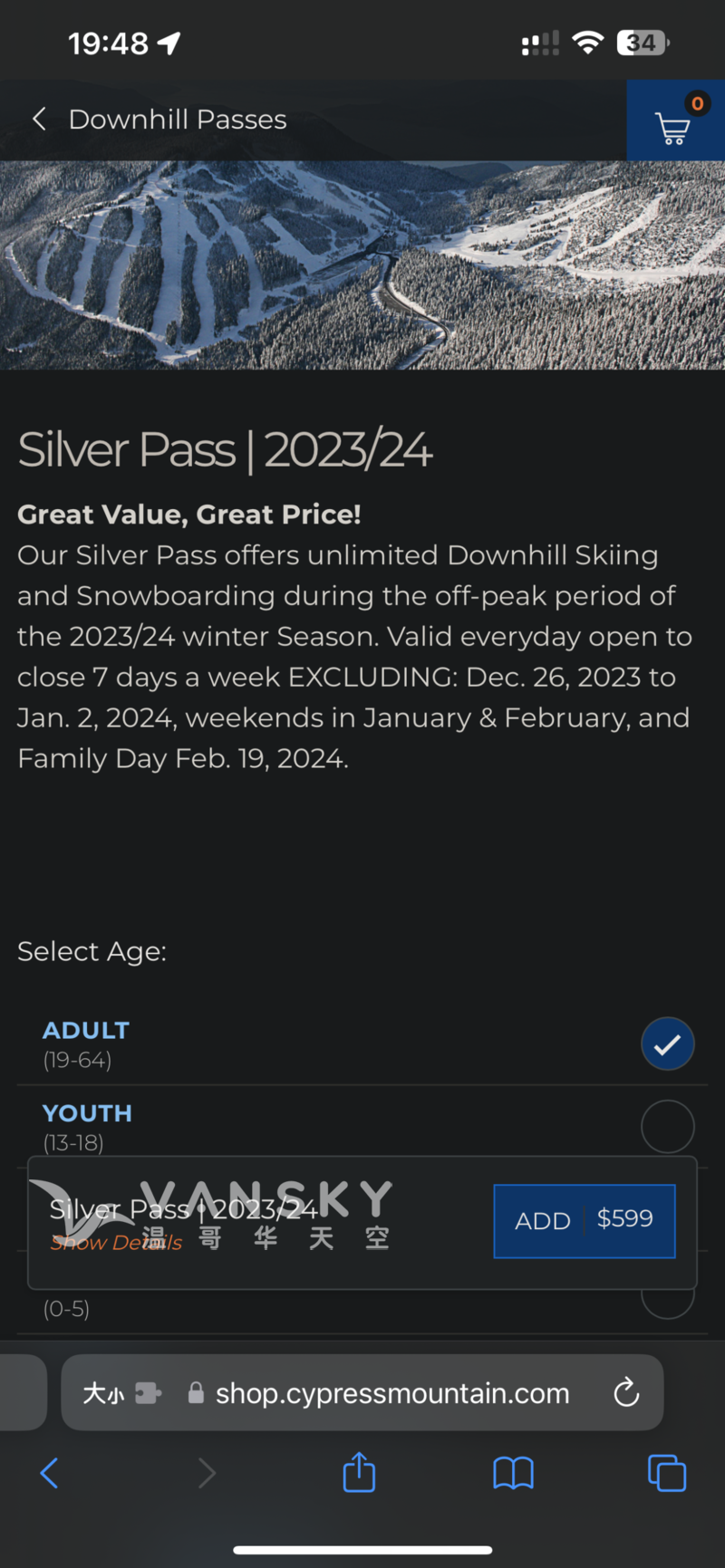Expand Show Details for Silver Pass
725x1568 pixels.
tap(116, 1243)
